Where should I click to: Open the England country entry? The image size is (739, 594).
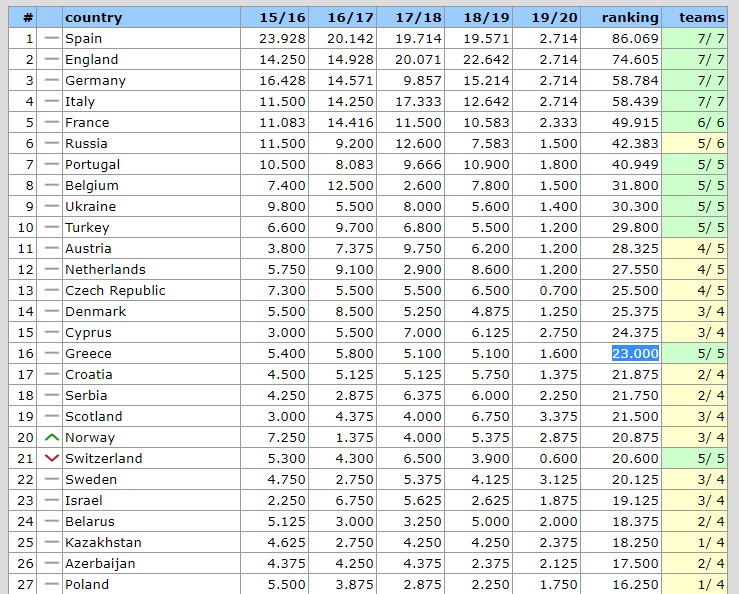[91, 59]
